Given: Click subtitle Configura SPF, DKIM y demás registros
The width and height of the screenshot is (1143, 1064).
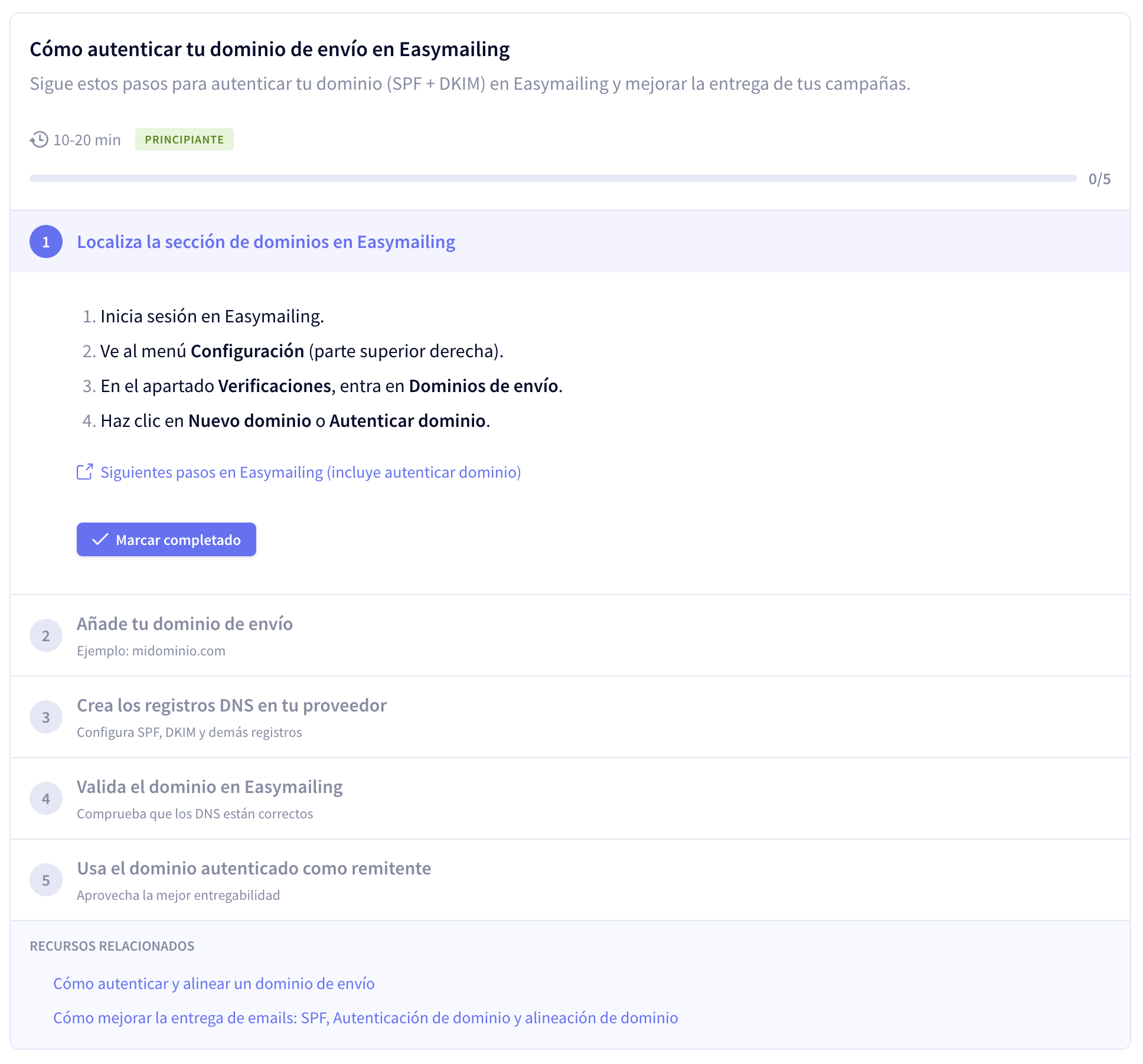Looking at the screenshot, I should 190,732.
